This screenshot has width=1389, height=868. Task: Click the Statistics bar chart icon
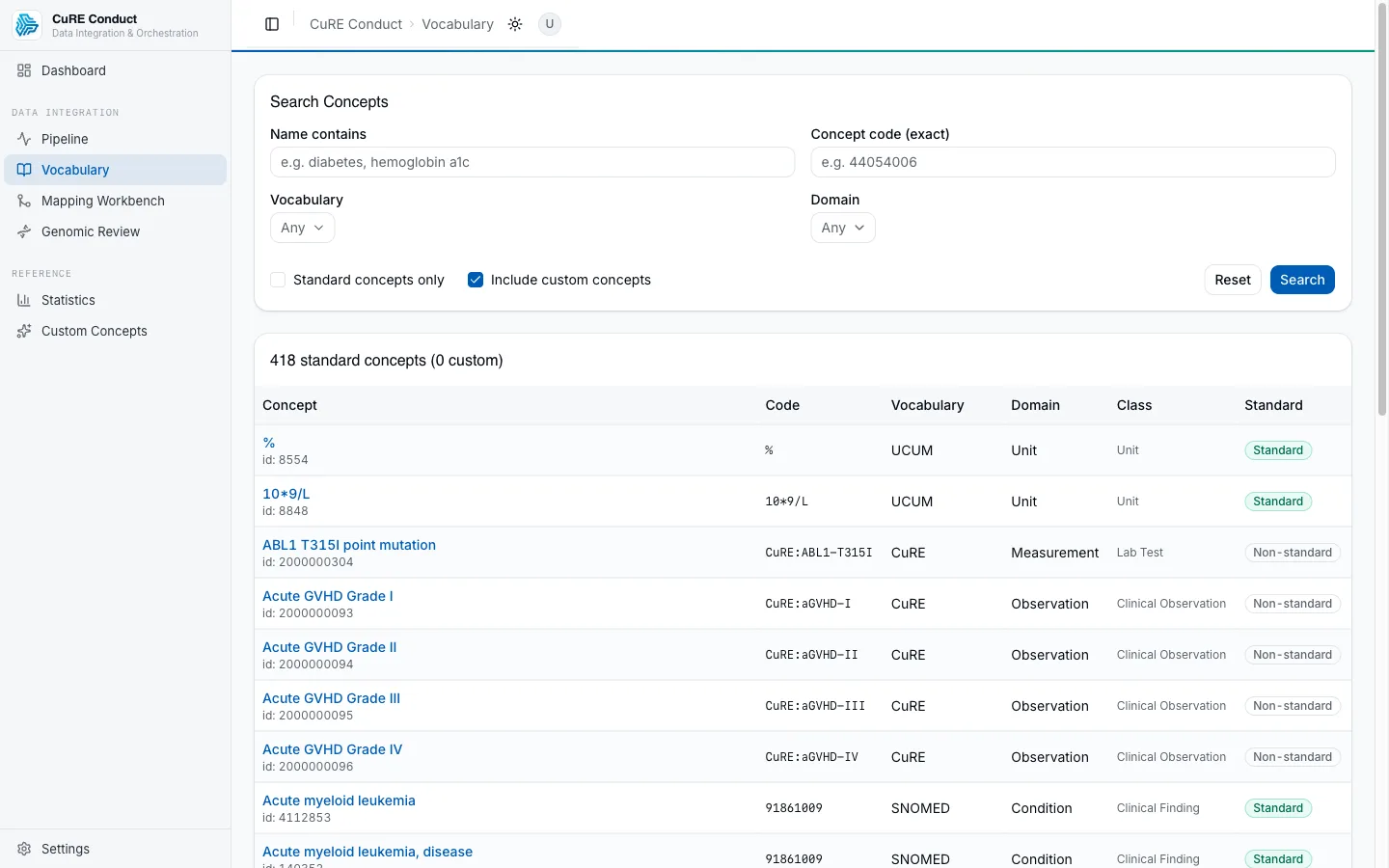coord(24,300)
